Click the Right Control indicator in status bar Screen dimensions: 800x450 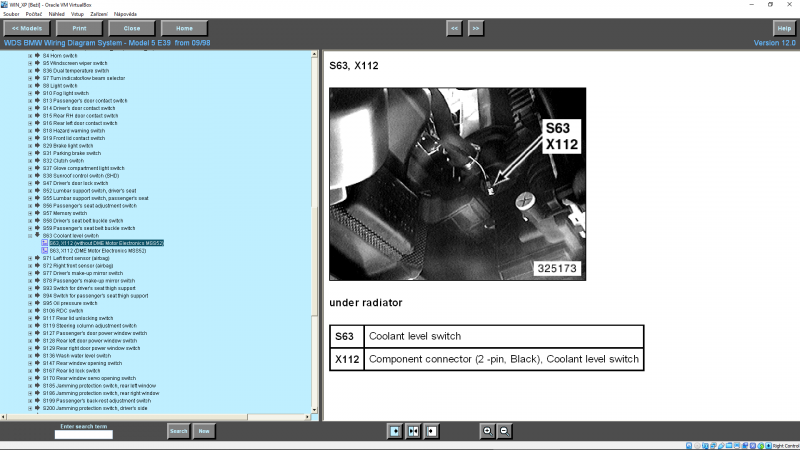[x=785, y=446]
